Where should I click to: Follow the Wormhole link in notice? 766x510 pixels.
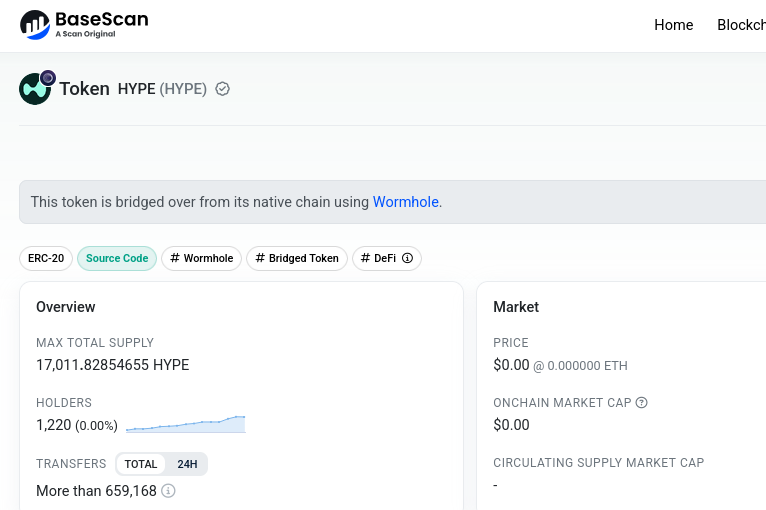(x=405, y=202)
